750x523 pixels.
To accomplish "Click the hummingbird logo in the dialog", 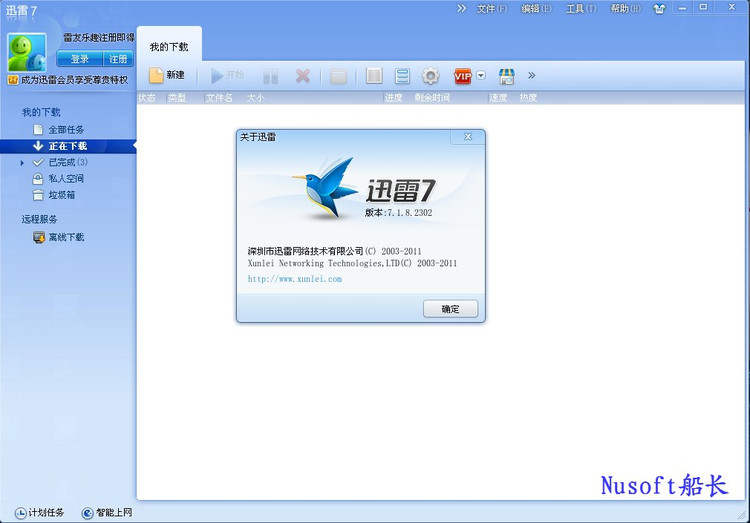I will pos(325,189).
